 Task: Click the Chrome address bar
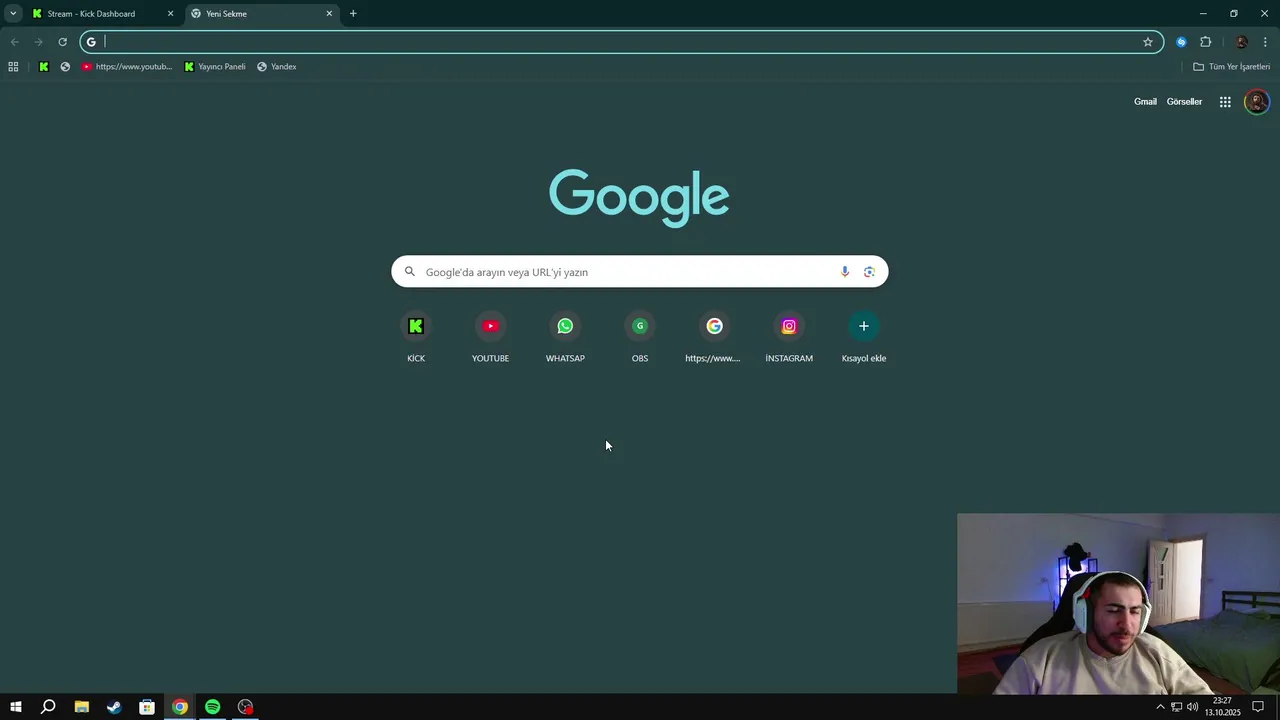coord(620,42)
